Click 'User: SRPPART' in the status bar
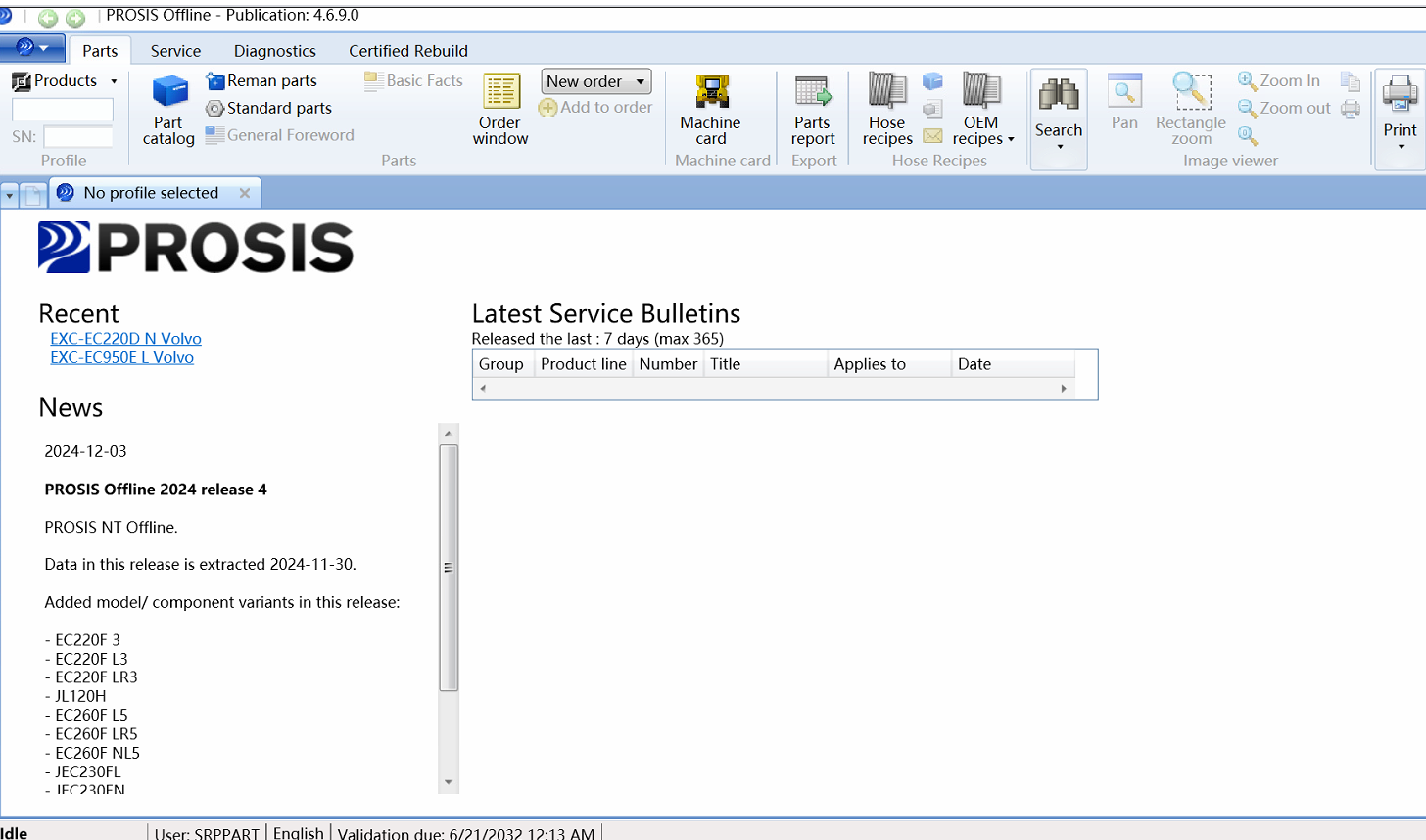The image size is (1426, 840). point(207,833)
